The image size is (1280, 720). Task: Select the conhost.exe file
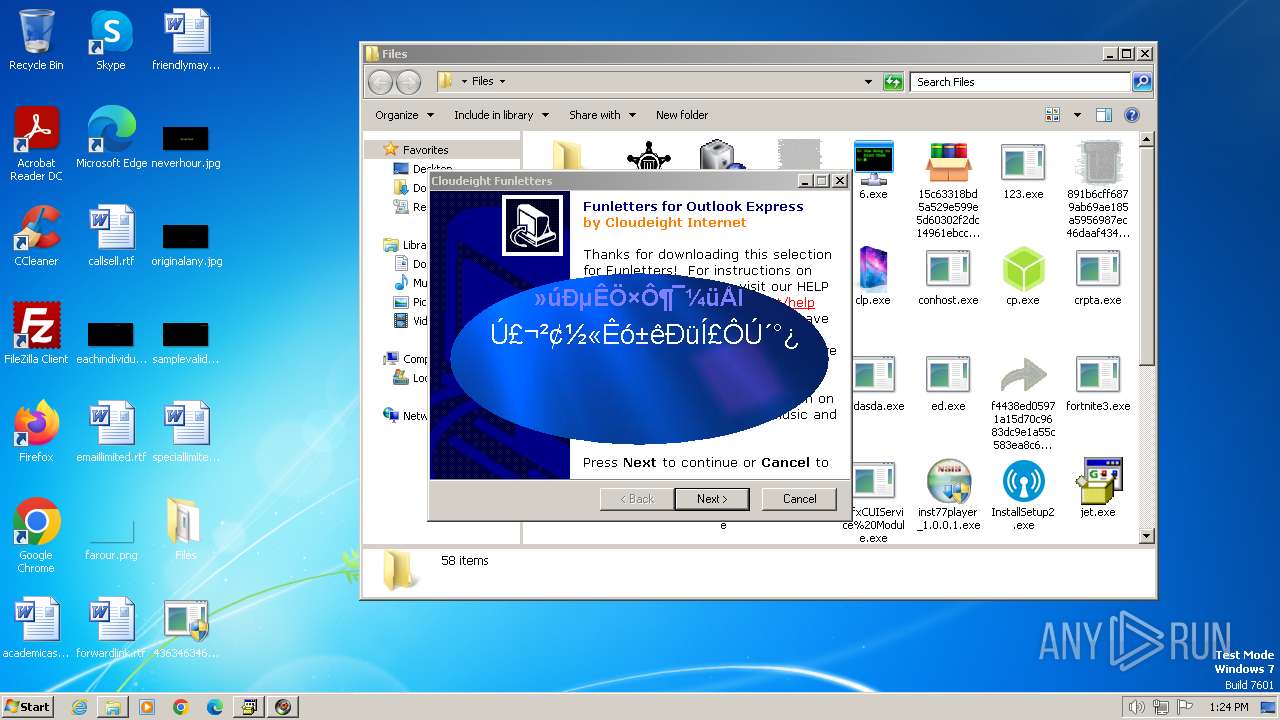click(x=948, y=276)
